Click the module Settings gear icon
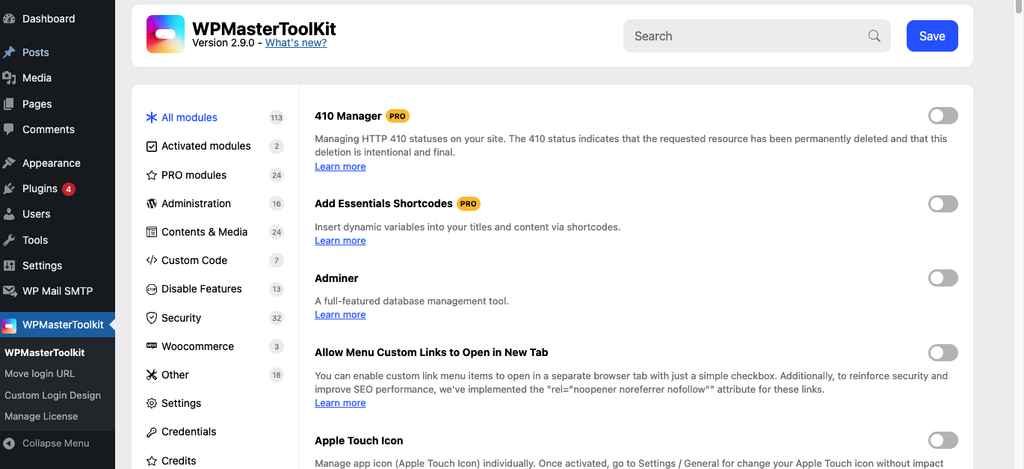This screenshot has height=469, width=1024. [152, 404]
